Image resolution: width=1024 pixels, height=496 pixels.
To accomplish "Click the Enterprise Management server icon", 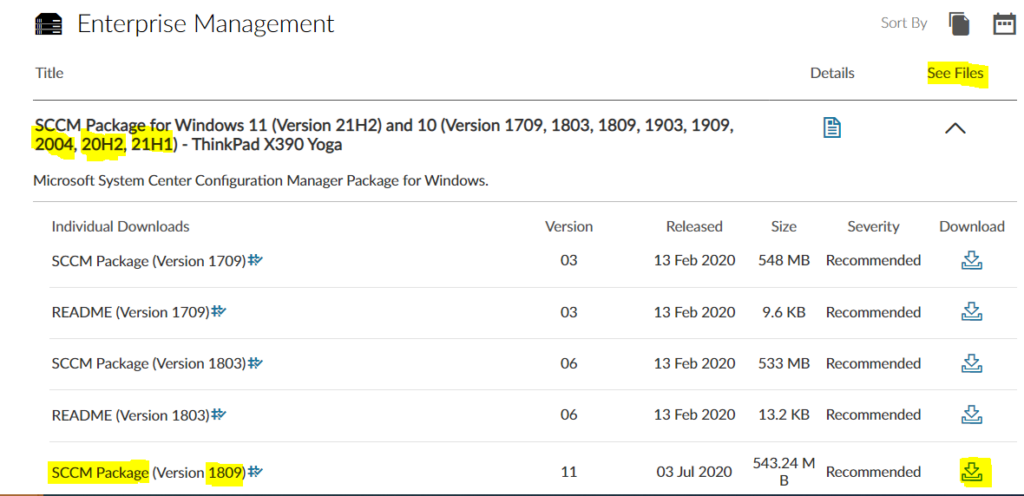I will click(48, 25).
